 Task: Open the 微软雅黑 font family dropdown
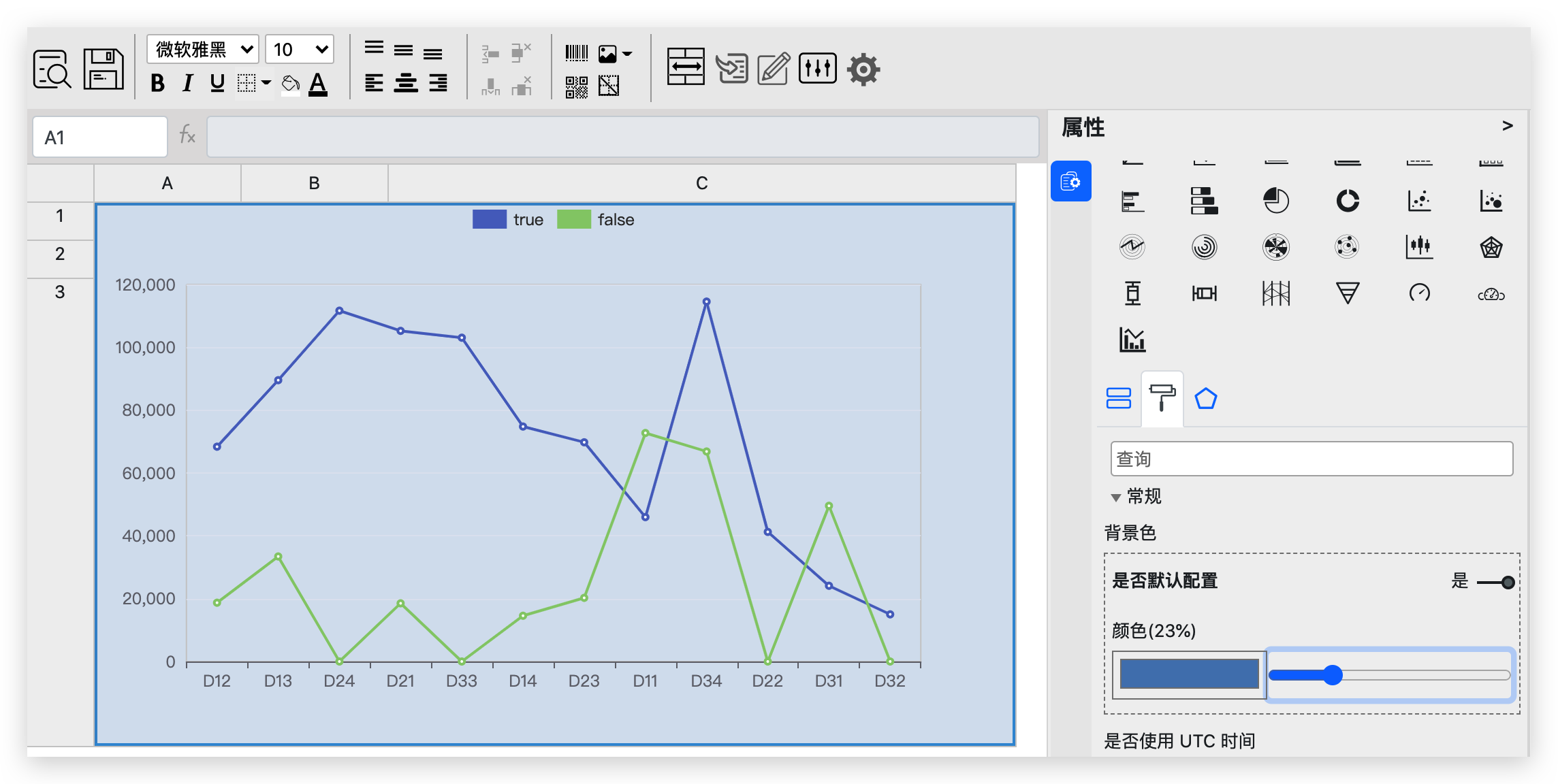point(203,49)
